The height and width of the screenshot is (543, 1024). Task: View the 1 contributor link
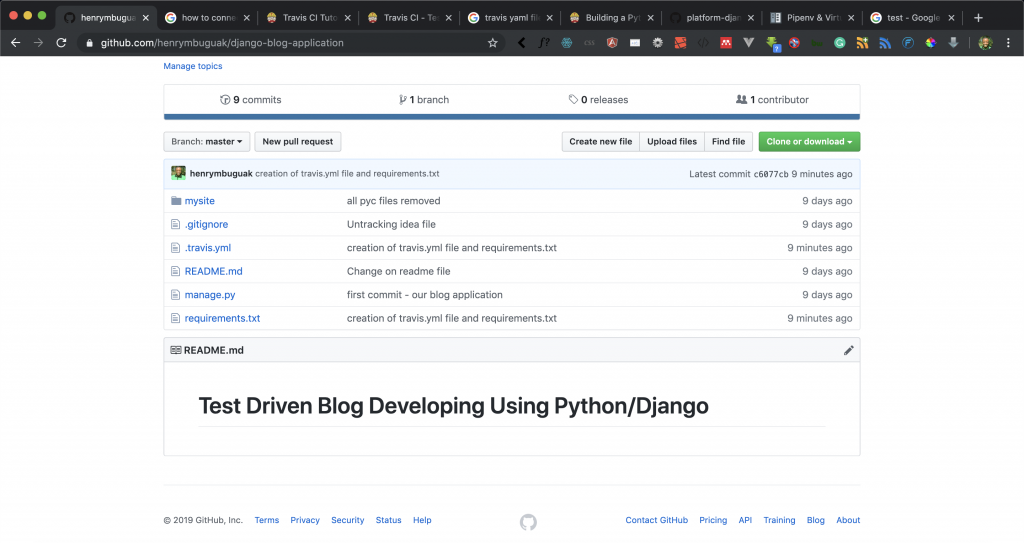click(x=772, y=99)
